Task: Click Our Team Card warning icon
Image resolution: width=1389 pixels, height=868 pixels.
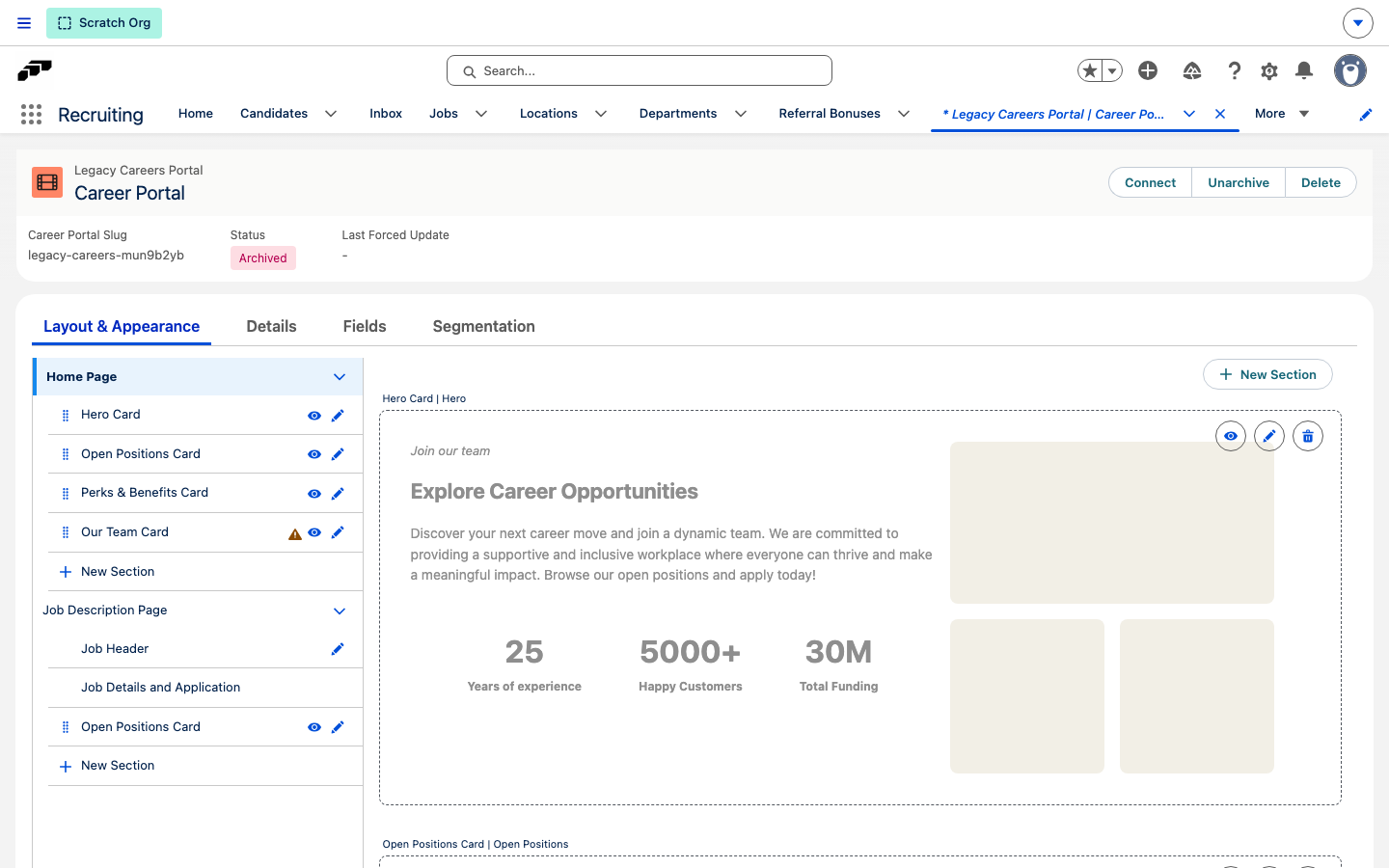Action: point(295,533)
